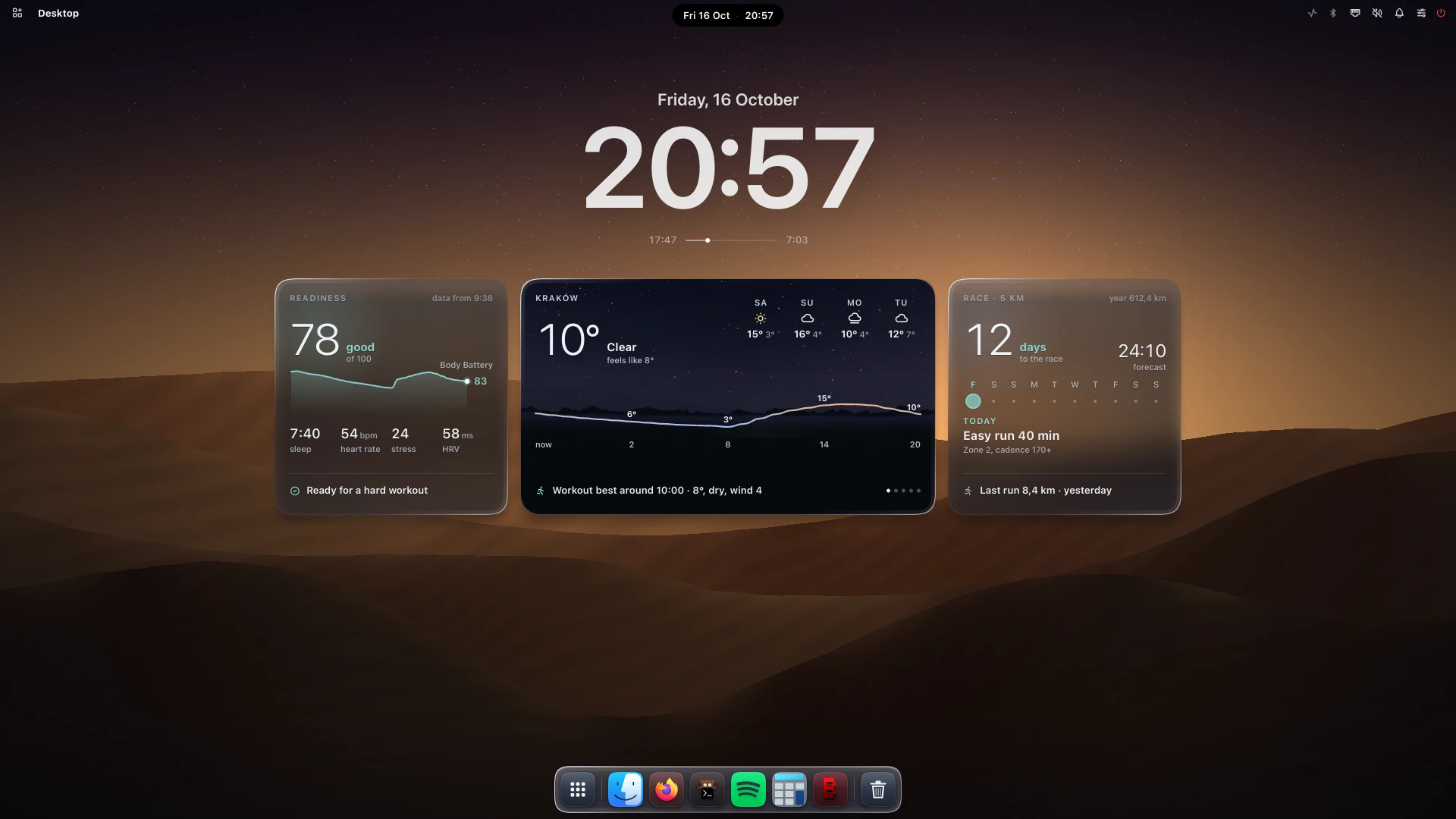This screenshot has width=1456, height=819.
Task: Click the KRAKÓW location label
Action: pos(557,298)
